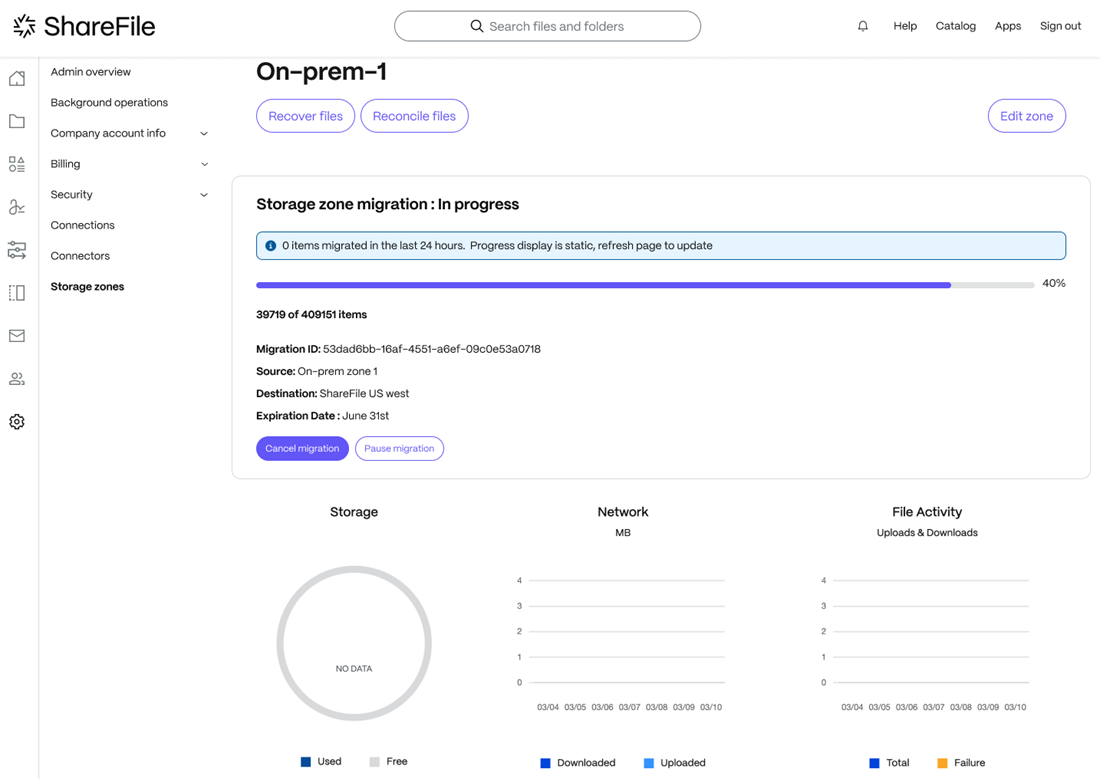Click the migration ID value text
This screenshot has height=779, width=1100.
pos(431,349)
